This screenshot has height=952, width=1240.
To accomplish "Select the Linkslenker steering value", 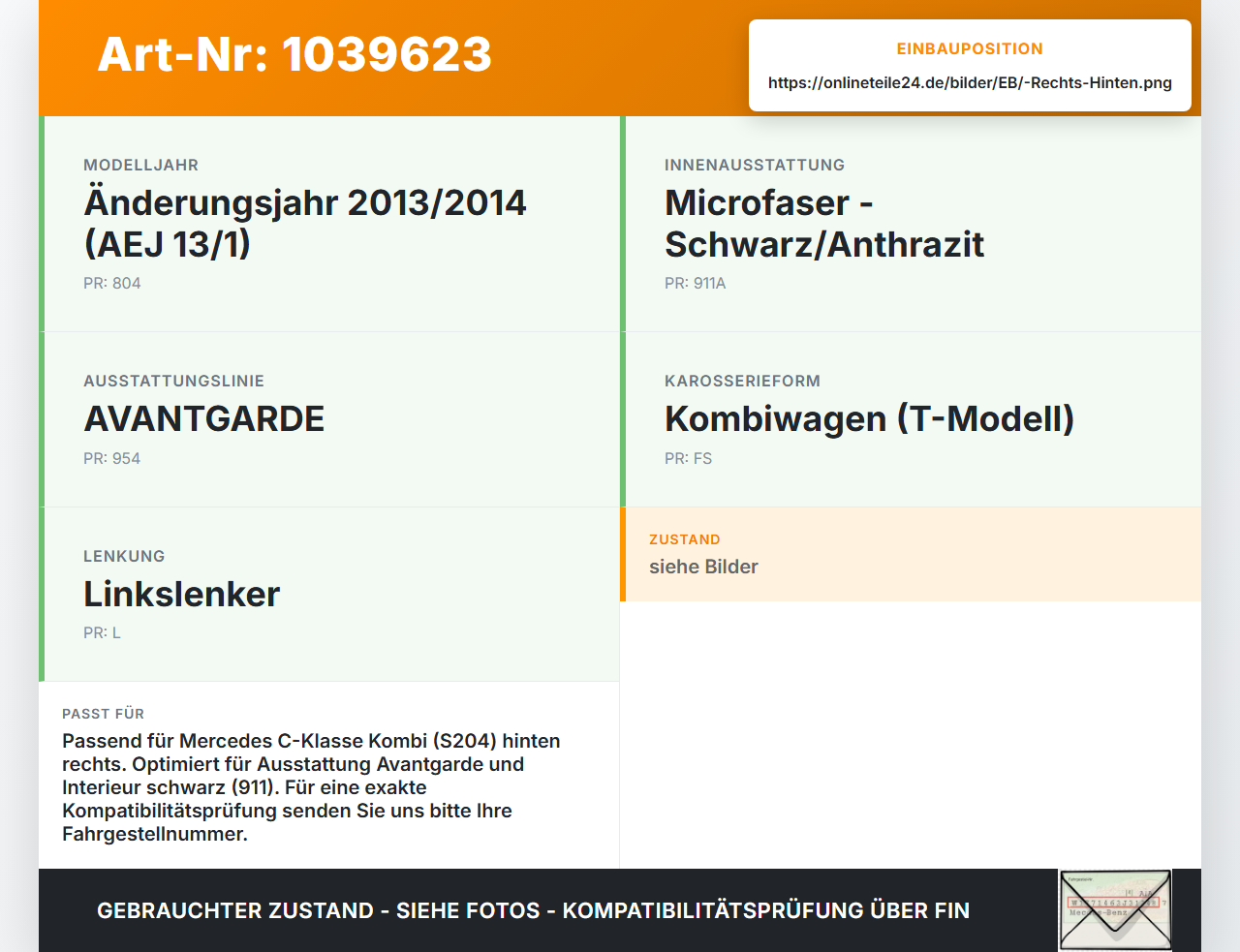I will tap(182, 595).
